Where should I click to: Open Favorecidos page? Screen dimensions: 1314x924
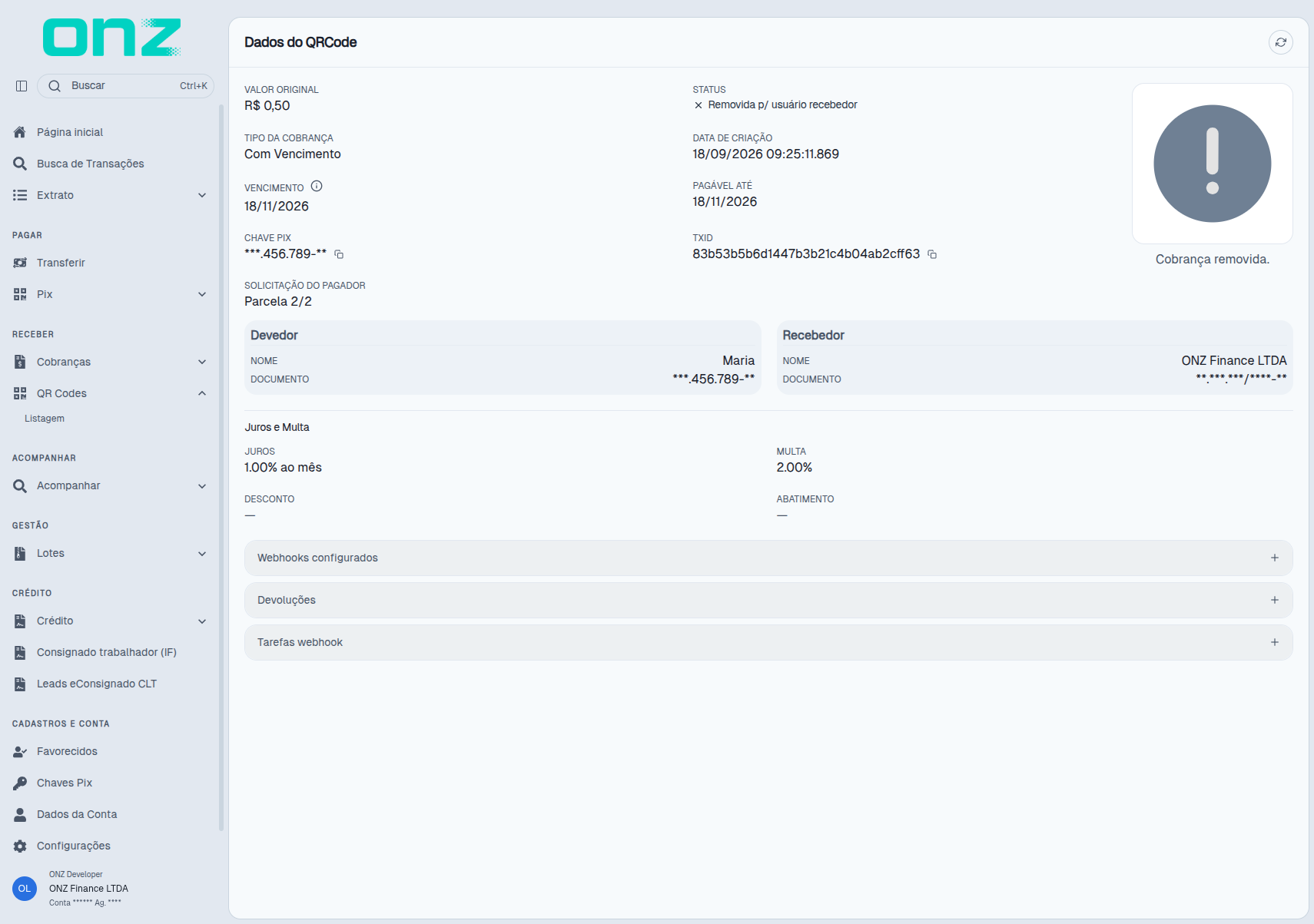coord(67,751)
